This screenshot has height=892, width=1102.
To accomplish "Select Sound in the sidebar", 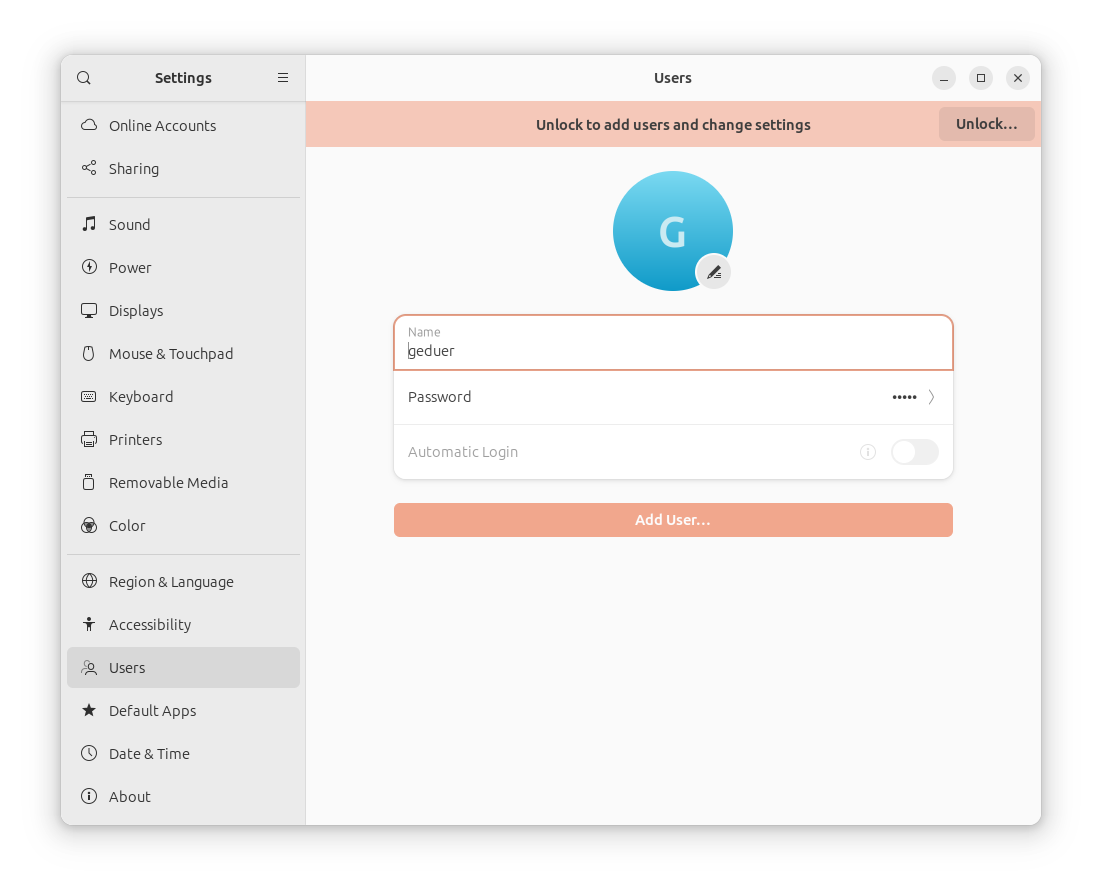I will [x=183, y=225].
